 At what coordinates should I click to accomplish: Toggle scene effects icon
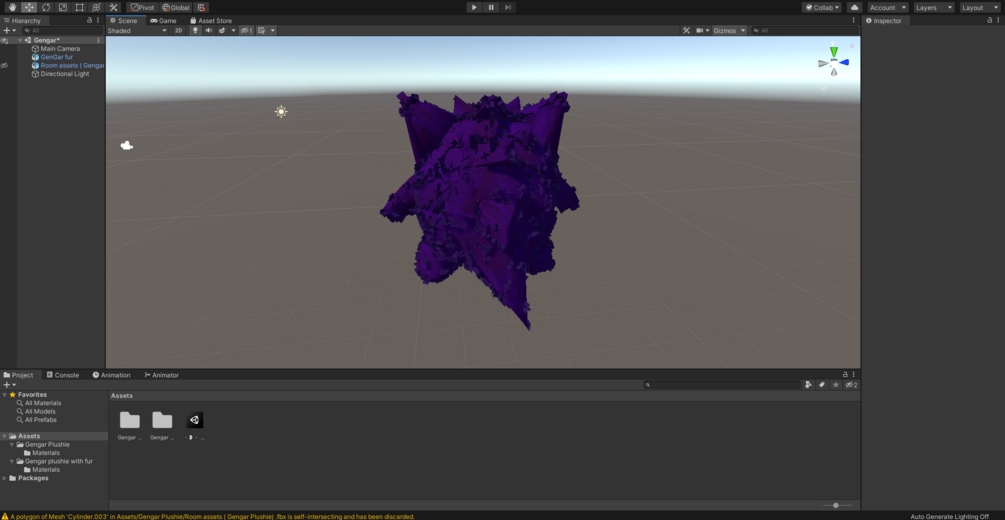pyautogui.click(x=222, y=30)
